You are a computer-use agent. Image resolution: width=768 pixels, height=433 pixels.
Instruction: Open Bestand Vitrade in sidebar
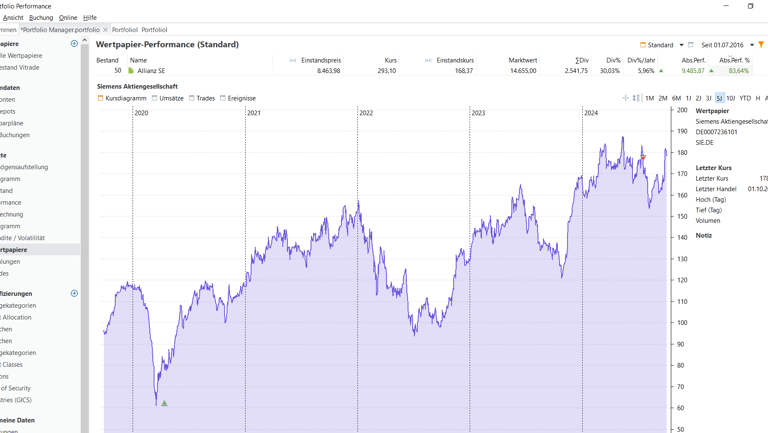20,68
